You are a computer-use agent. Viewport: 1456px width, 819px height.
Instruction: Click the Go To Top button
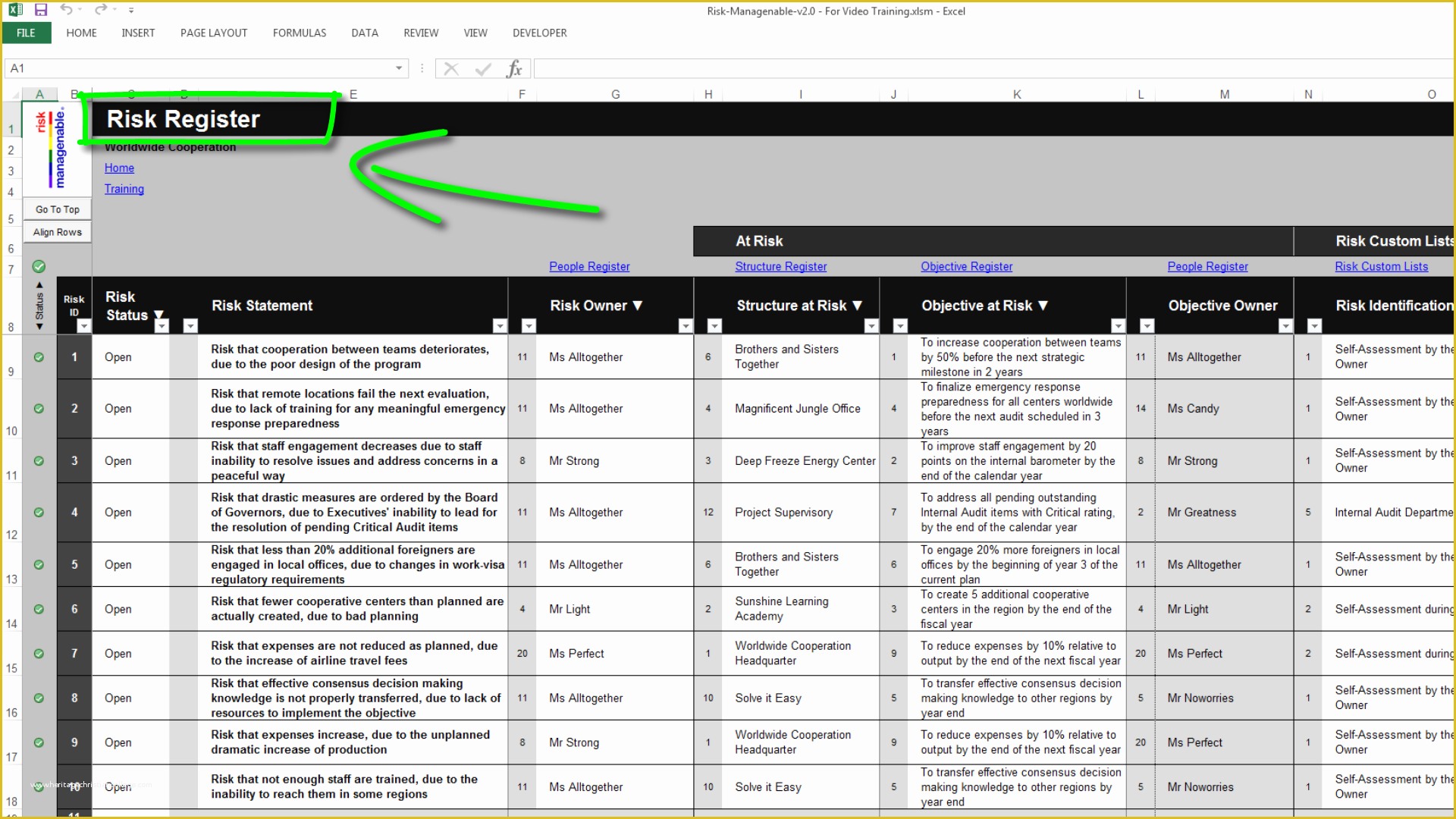pos(57,209)
